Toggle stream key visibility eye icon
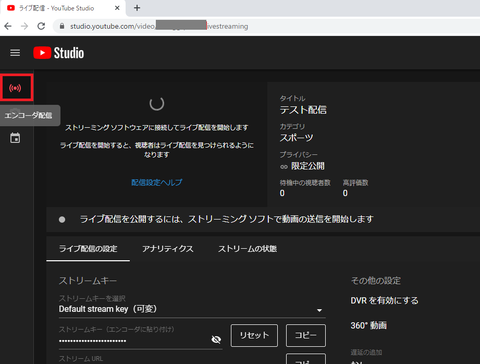The width and height of the screenshot is (480, 364). tap(216, 339)
